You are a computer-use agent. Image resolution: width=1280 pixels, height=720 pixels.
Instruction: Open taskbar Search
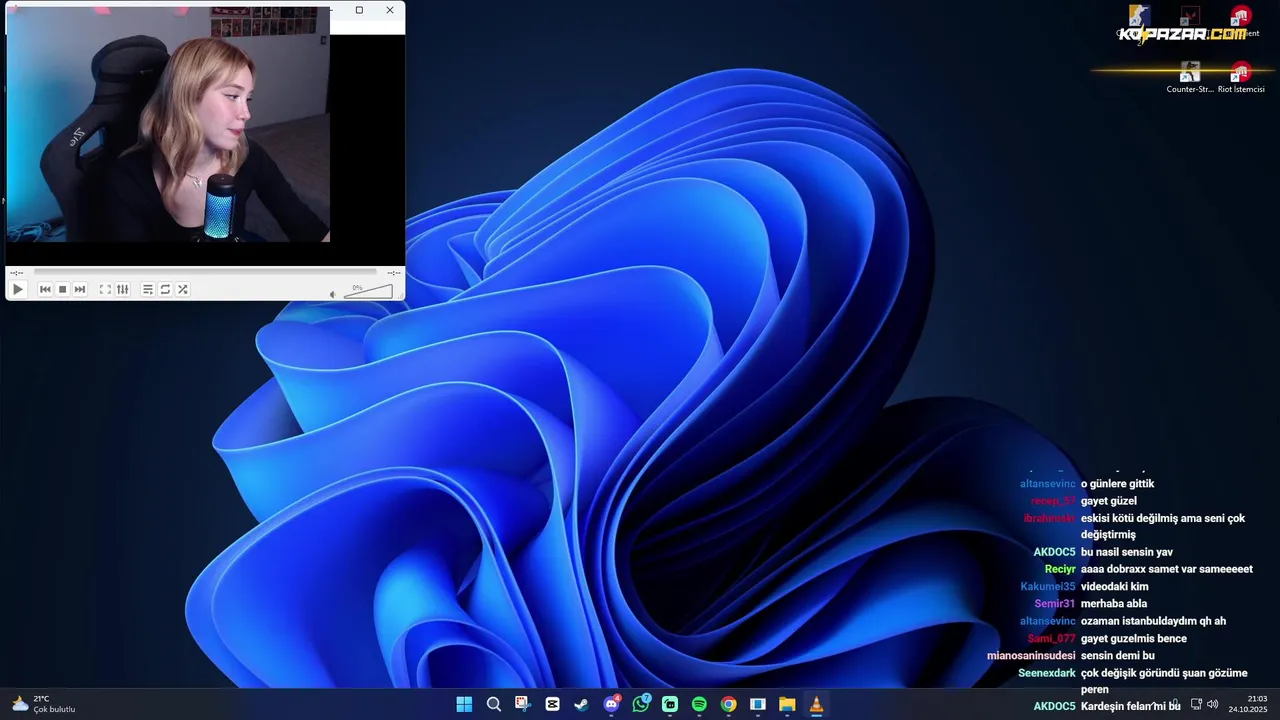click(x=493, y=704)
